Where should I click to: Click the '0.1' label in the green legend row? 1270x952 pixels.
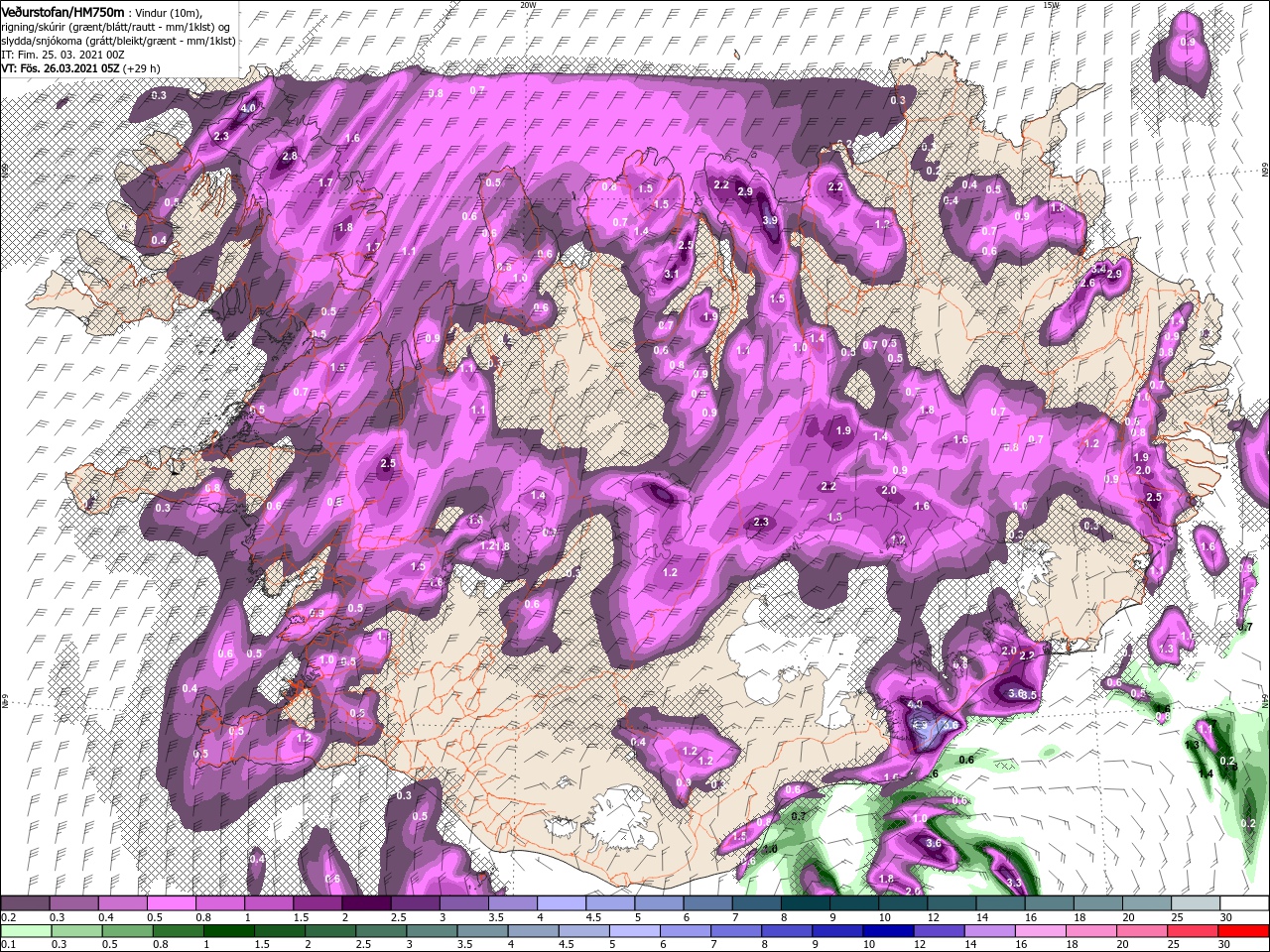[x=8, y=945]
